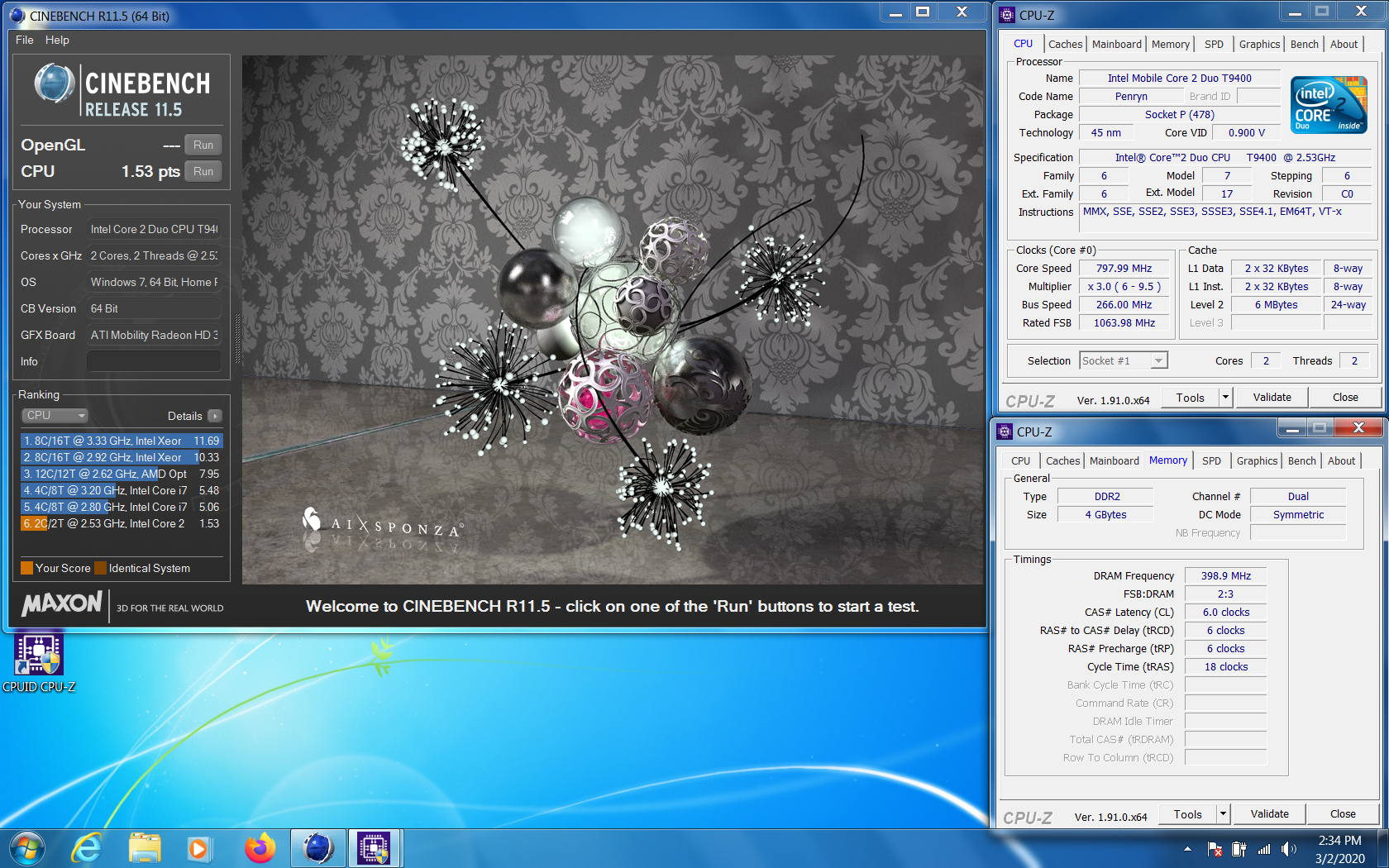Open Action Center flag tray icon
This screenshot has width=1389, height=868.
pos(1215,849)
